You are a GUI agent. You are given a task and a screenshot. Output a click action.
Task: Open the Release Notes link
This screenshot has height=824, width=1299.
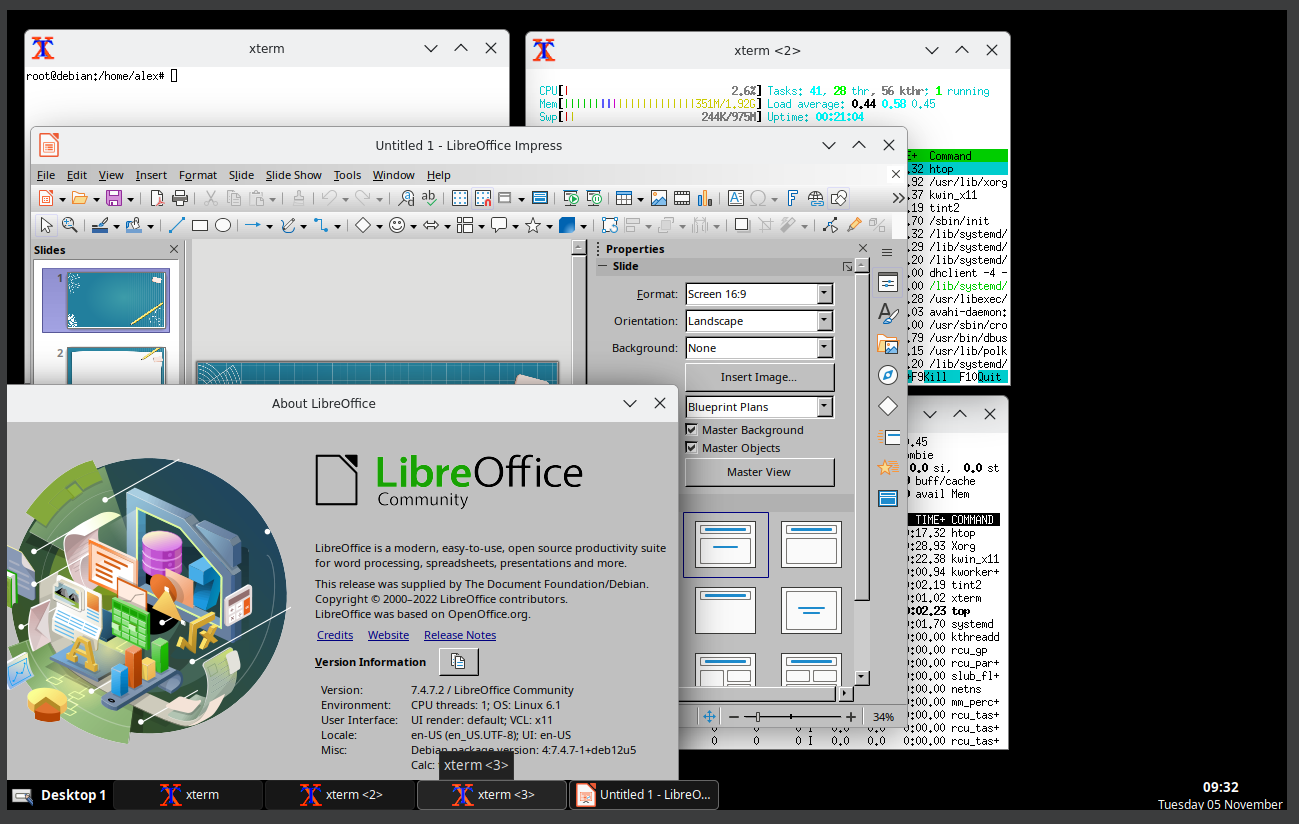point(459,635)
